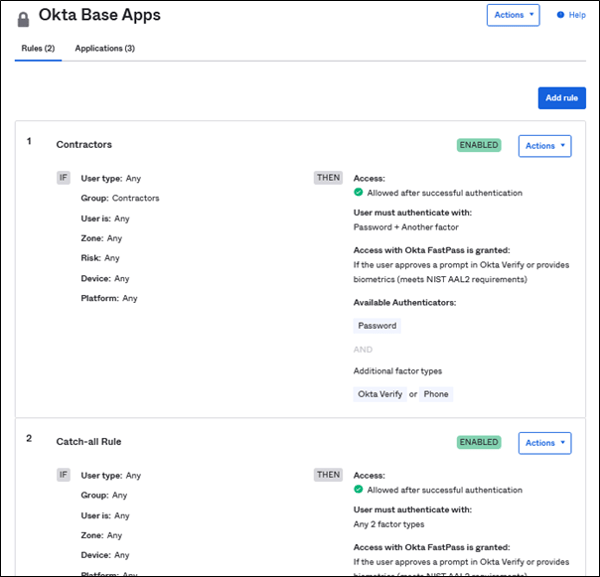Switch to the Rules (2) tab
This screenshot has width=600, height=577.
coord(38,48)
